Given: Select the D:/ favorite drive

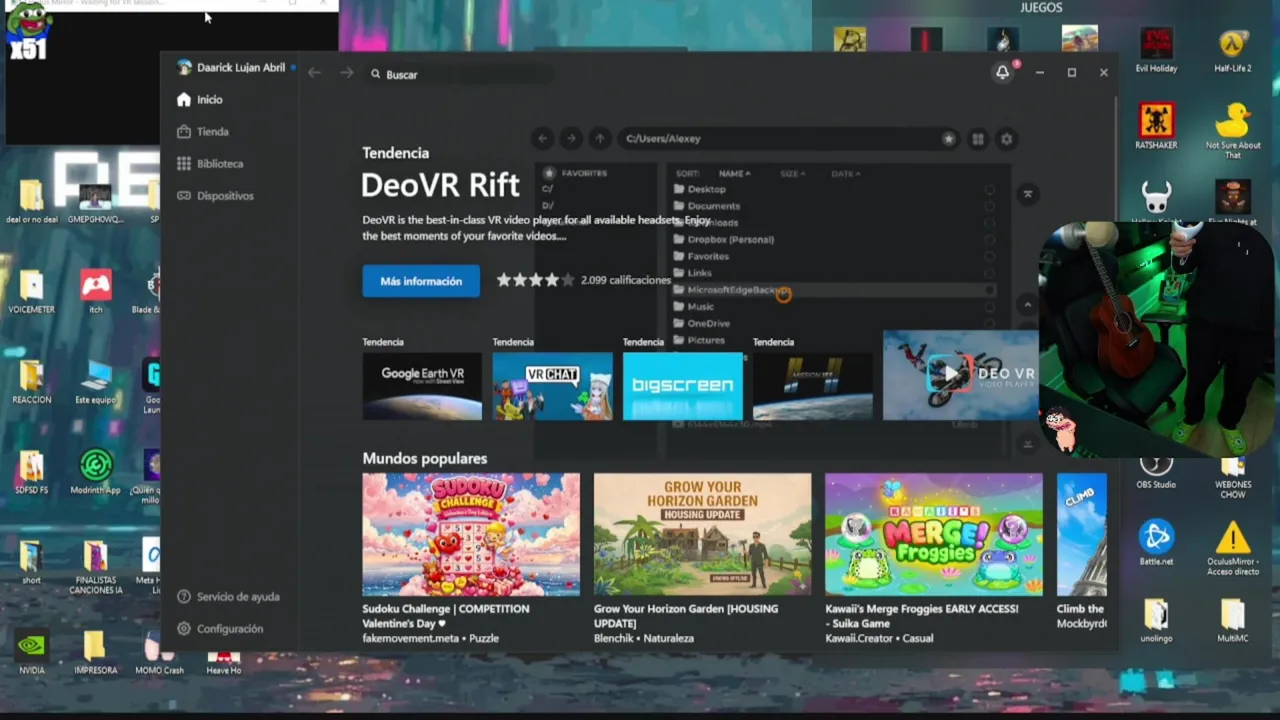Looking at the screenshot, I should pos(548,206).
